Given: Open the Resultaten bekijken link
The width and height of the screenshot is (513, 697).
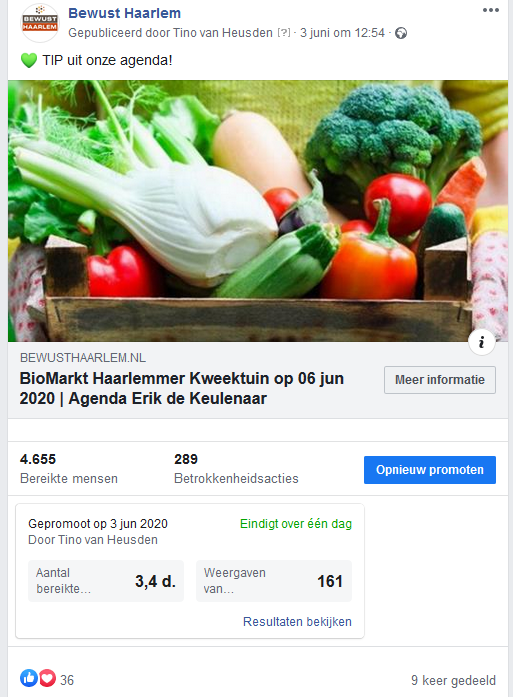Looking at the screenshot, I should coord(297,621).
